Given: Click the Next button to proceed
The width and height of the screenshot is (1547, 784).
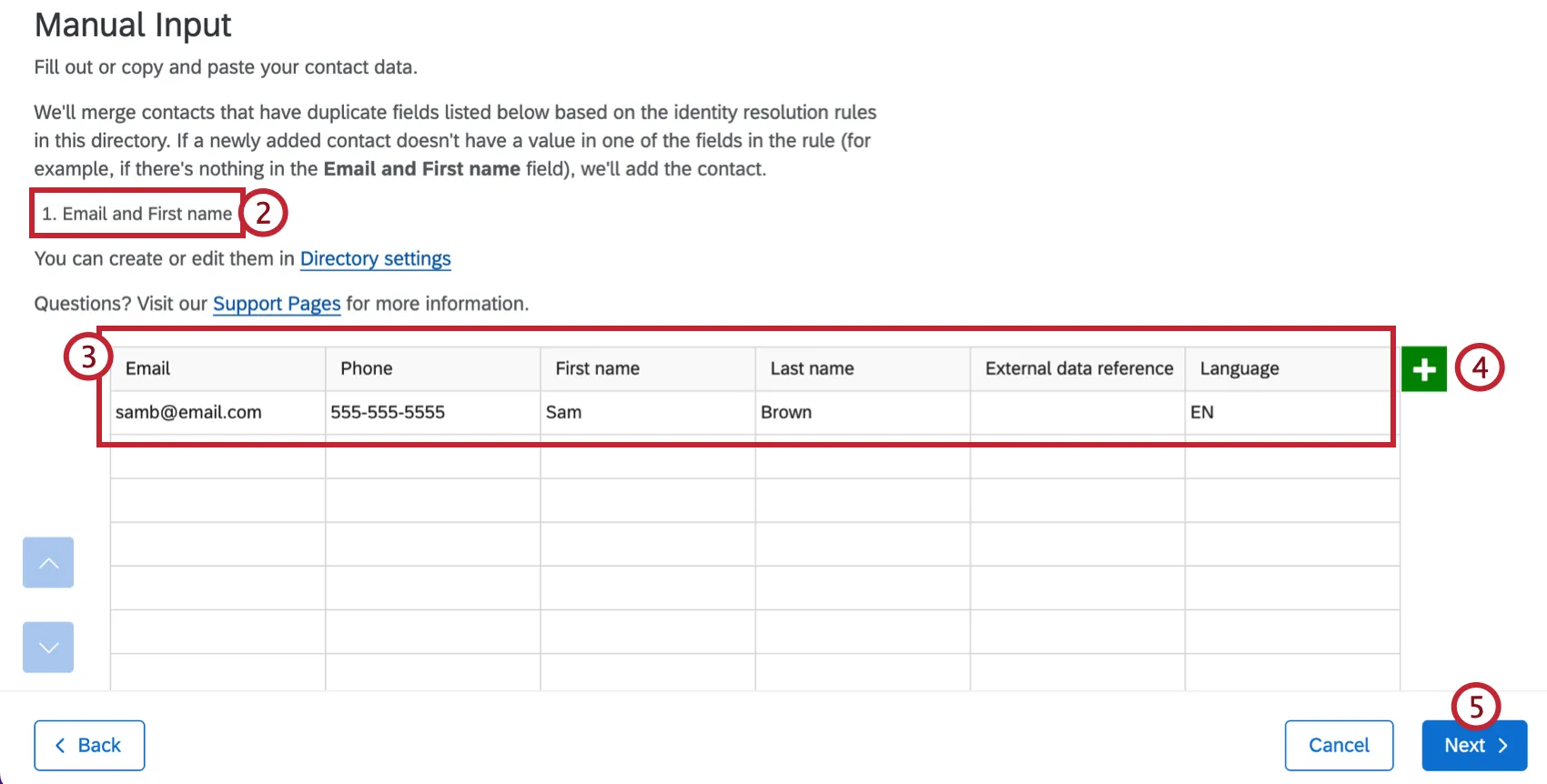Looking at the screenshot, I should 1472,745.
